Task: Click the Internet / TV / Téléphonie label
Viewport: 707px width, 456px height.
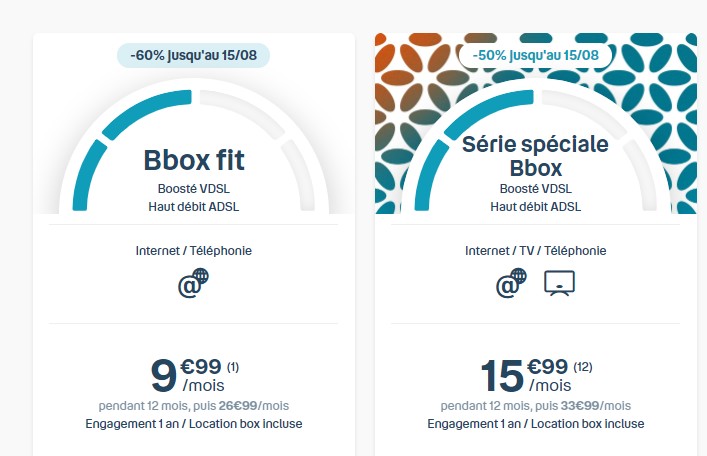Action: tap(535, 251)
